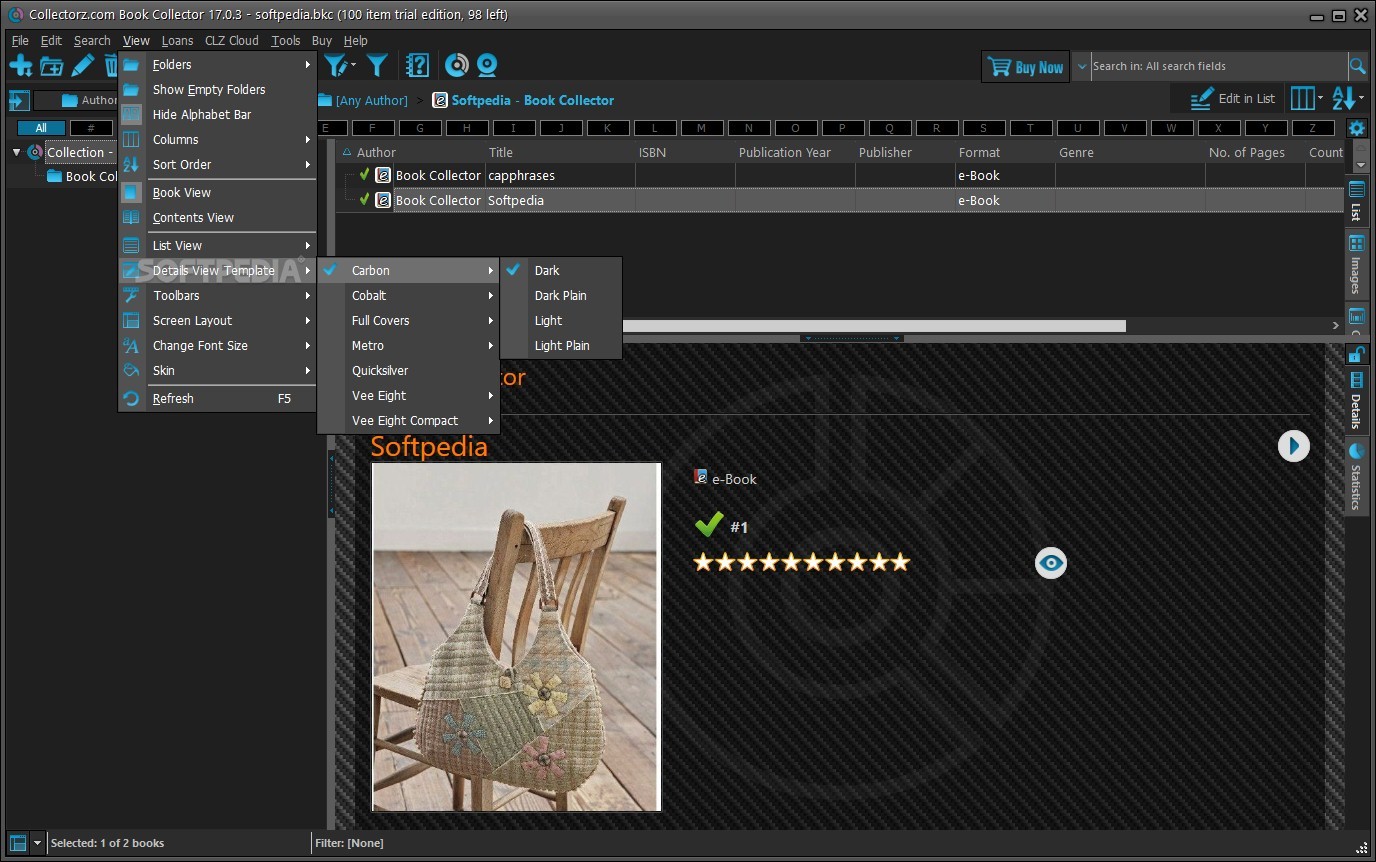1376x862 pixels.
Task: Click the Softpedia book cover image
Action: [x=516, y=637]
